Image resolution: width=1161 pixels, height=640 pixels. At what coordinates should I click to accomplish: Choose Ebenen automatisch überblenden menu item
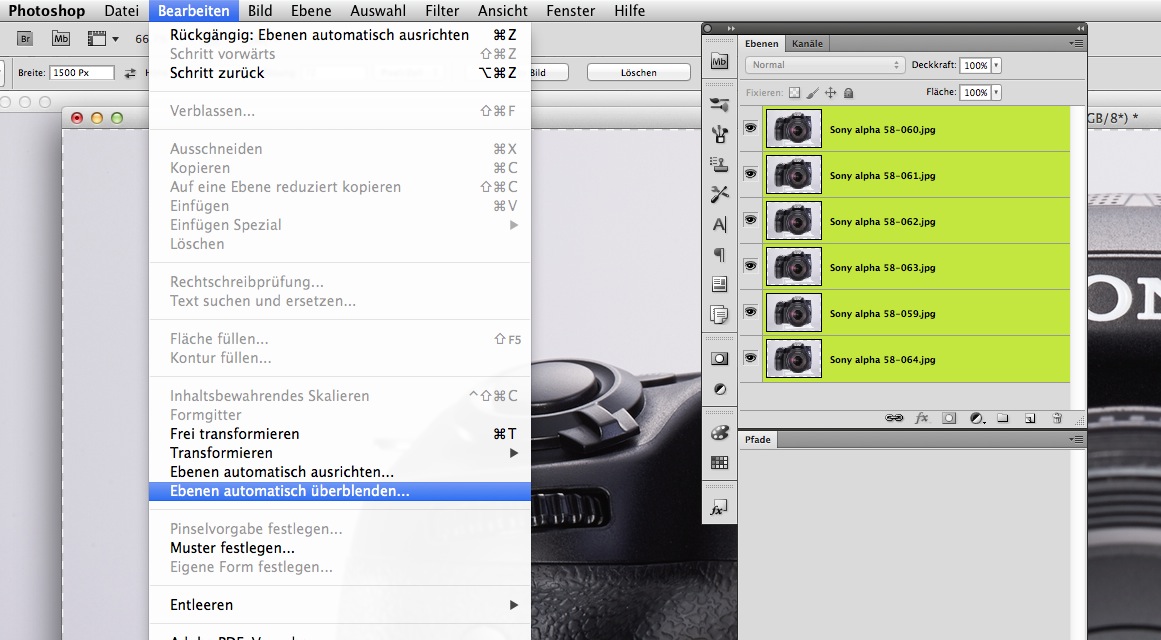290,491
